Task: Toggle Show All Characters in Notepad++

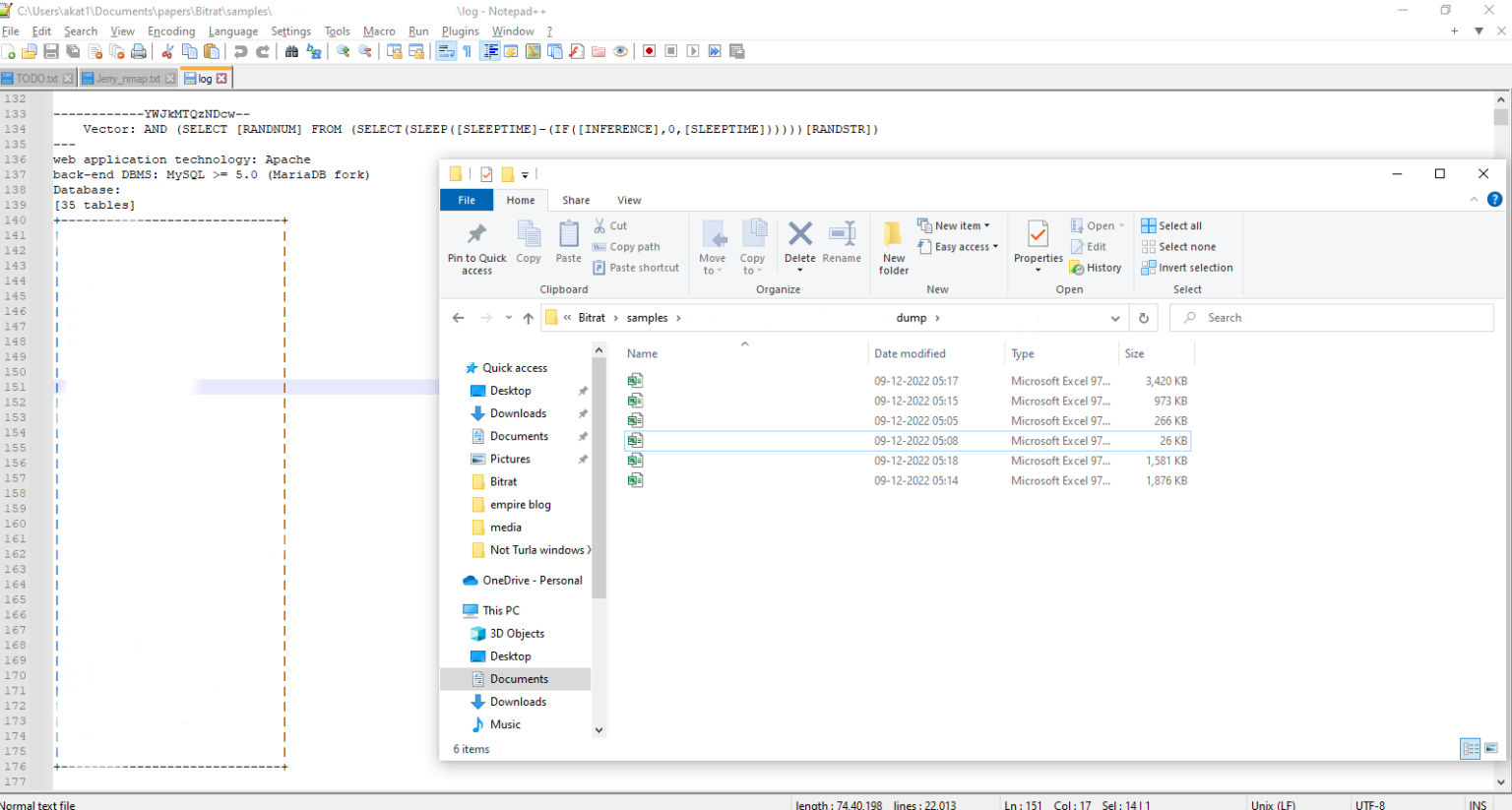Action: click(x=467, y=50)
